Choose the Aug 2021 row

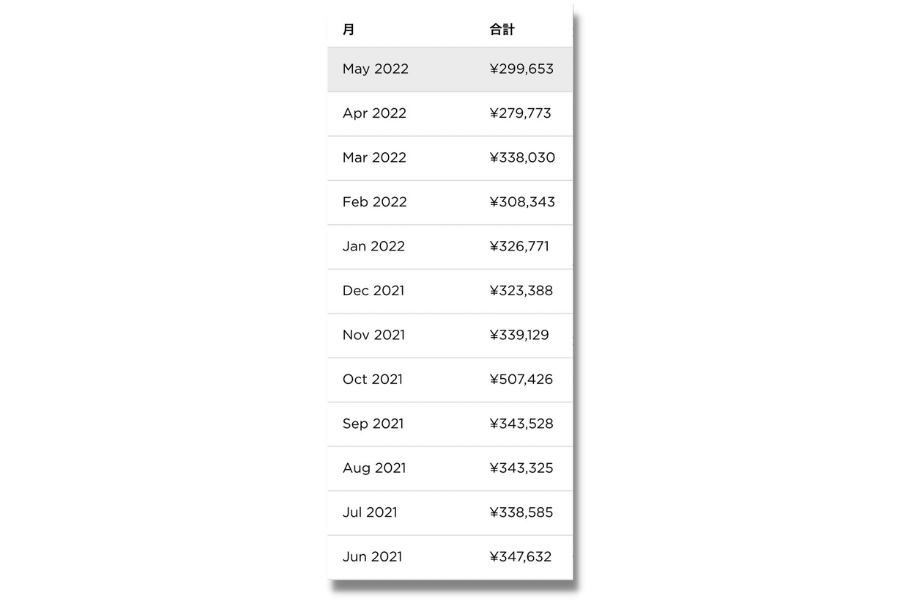coord(450,469)
